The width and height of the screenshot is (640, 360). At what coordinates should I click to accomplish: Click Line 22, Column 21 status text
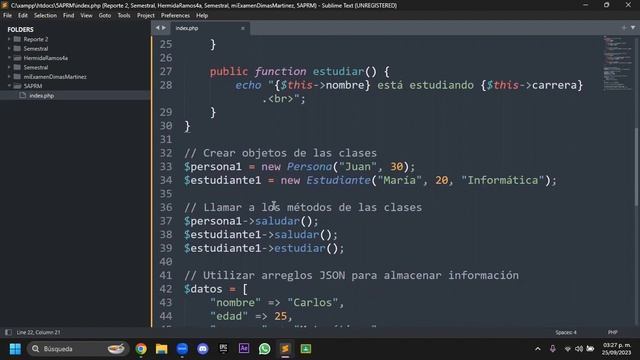[x=38, y=332]
